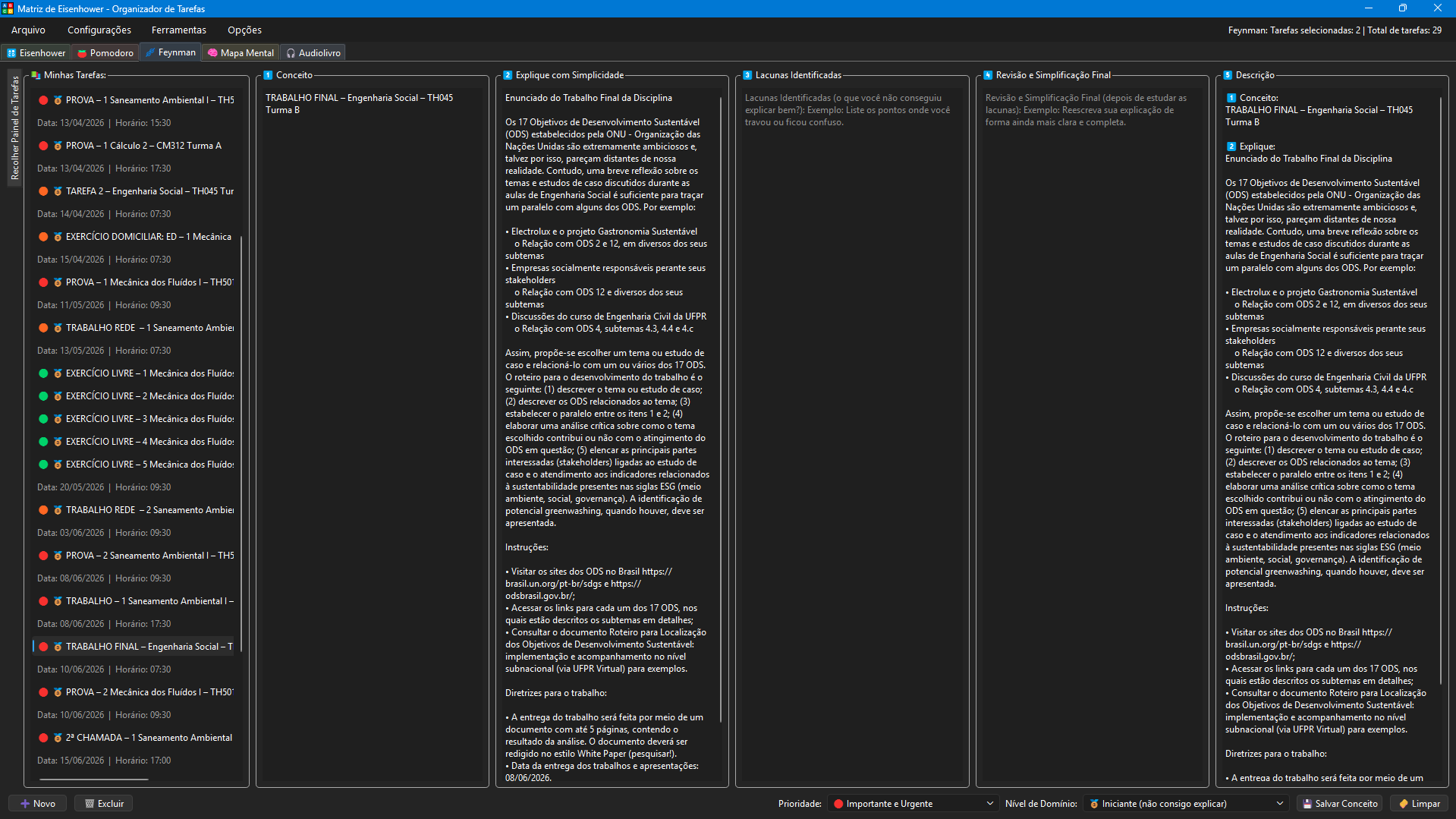The height and width of the screenshot is (819, 1456).
Task: Click into the Lacunas Identificadas text field
Action: click(852, 436)
